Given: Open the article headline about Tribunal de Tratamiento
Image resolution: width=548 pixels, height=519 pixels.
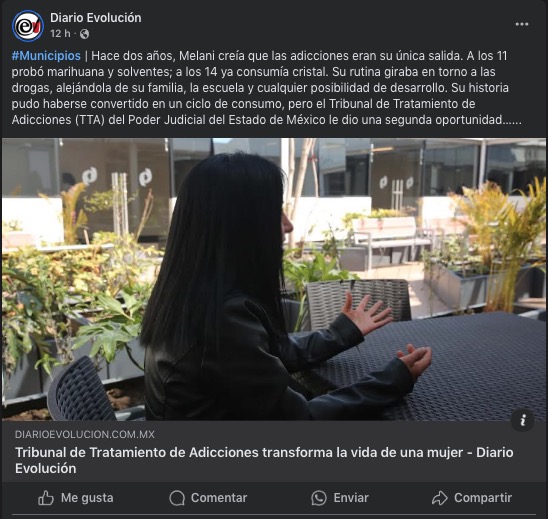Looking at the screenshot, I should 264,460.
